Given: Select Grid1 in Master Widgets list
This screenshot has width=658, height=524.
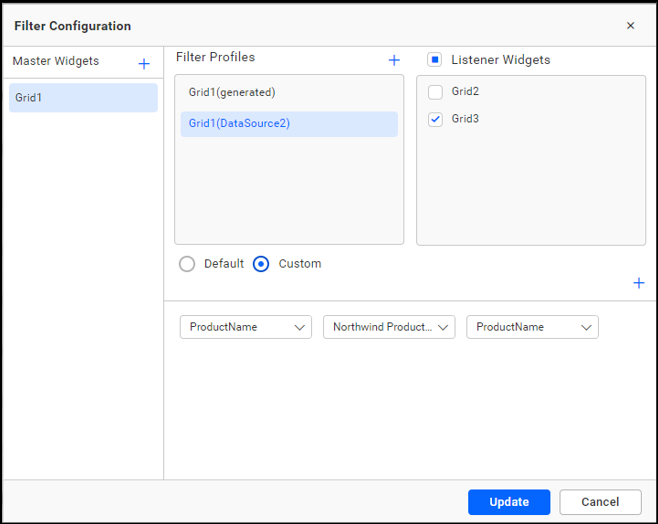Looking at the screenshot, I should click(83, 97).
